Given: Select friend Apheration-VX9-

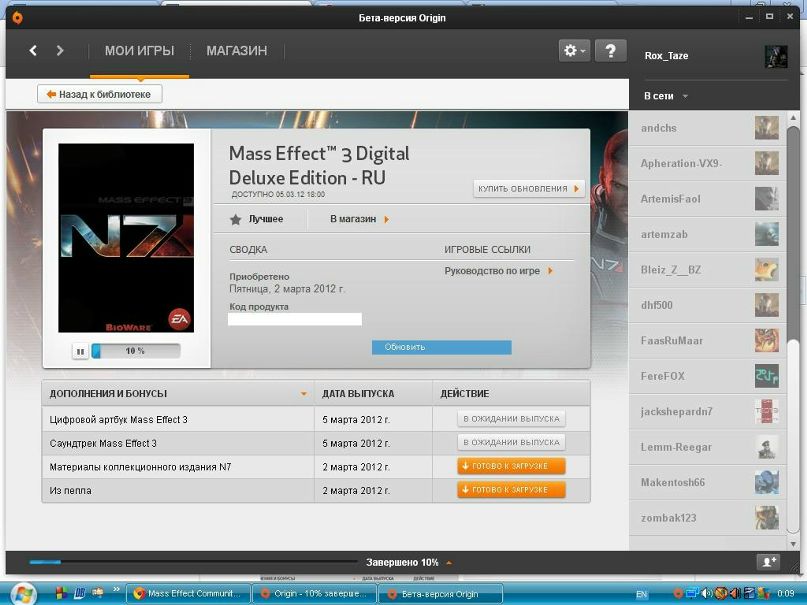Looking at the screenshot, I should click(707, 164).
